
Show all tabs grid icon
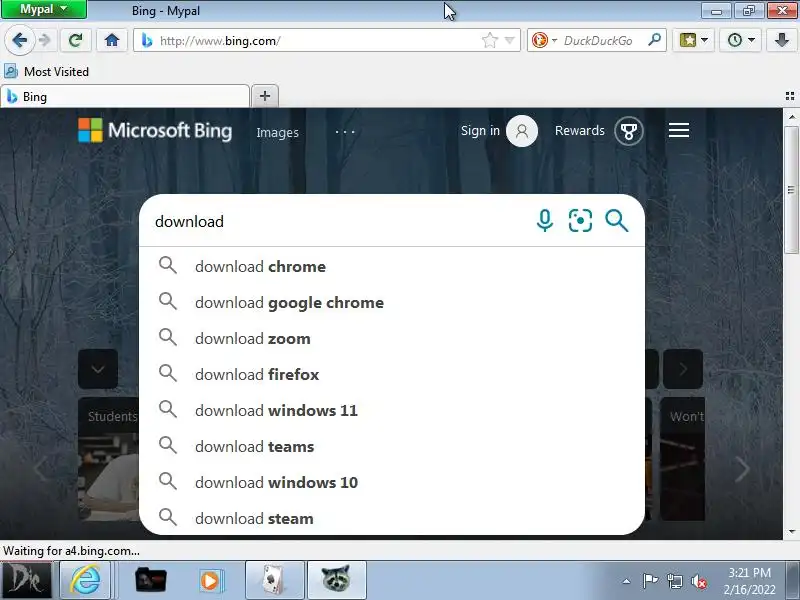(x=790, y=96)
